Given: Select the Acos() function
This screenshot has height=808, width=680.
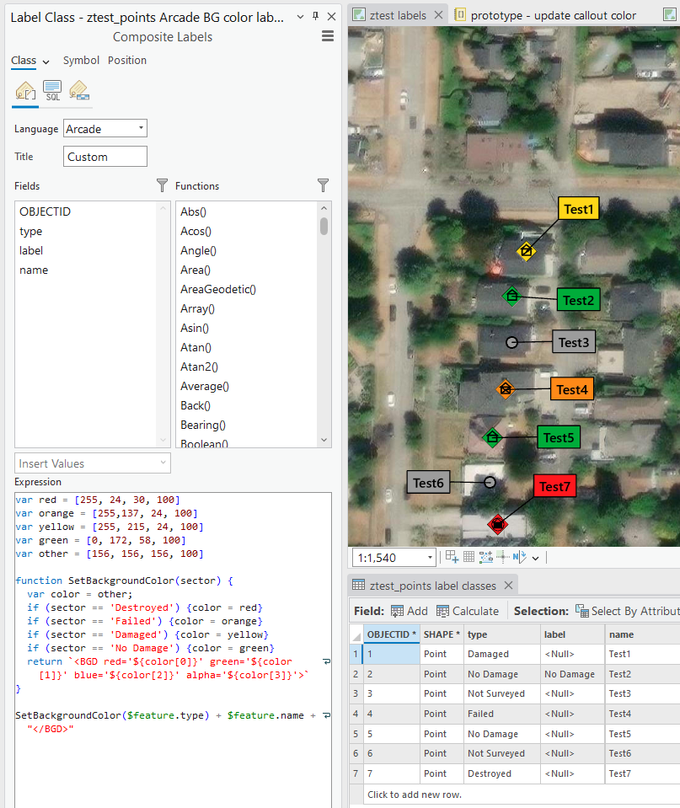Looking at the screenshot, I should point(196,231).
